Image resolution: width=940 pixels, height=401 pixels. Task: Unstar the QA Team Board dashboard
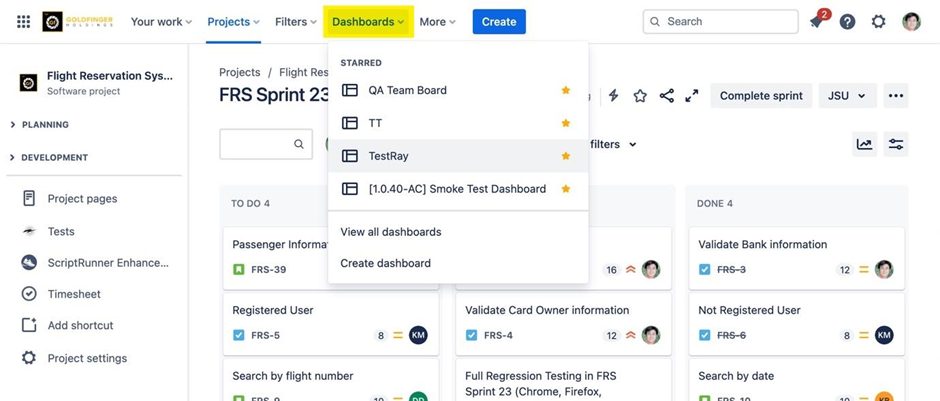(565, 90)
